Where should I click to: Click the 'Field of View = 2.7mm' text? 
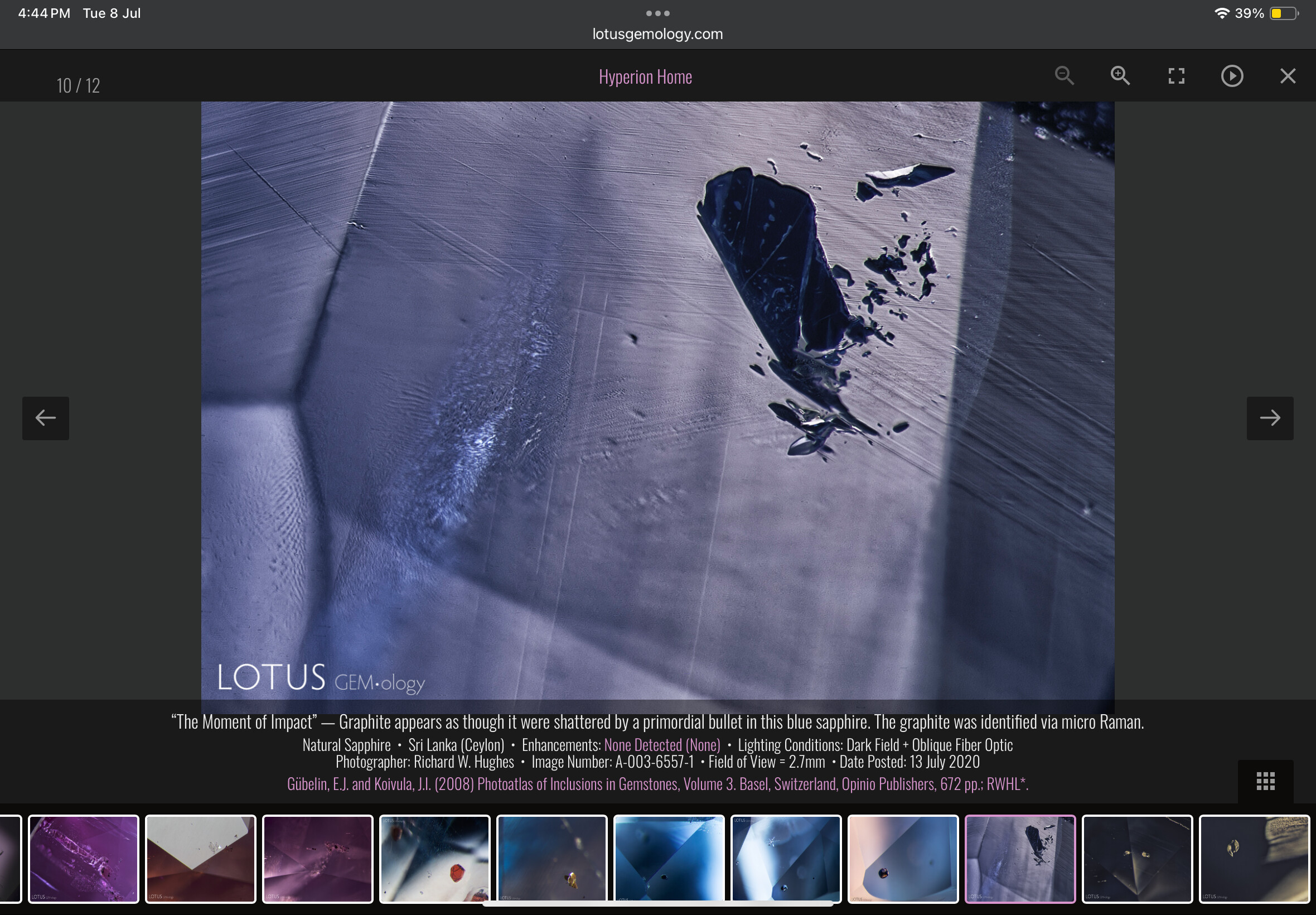coord(767,762)
